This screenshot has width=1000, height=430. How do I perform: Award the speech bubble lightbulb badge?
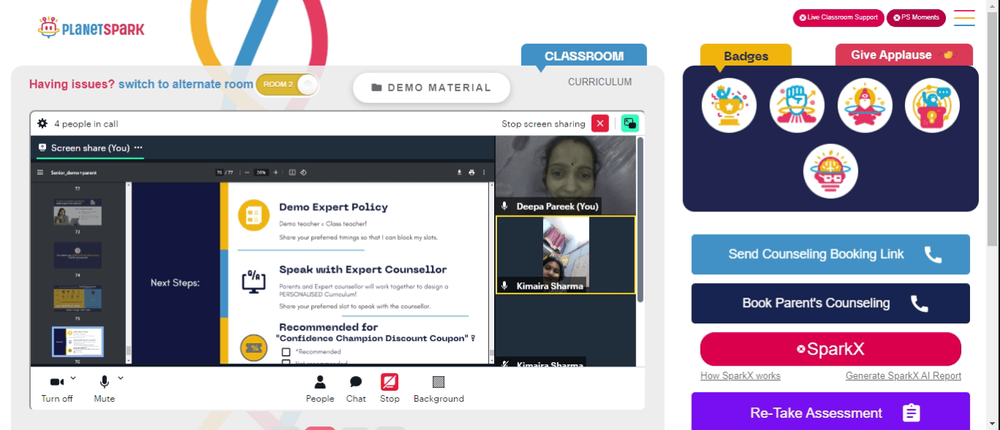(x=932, y=105)
